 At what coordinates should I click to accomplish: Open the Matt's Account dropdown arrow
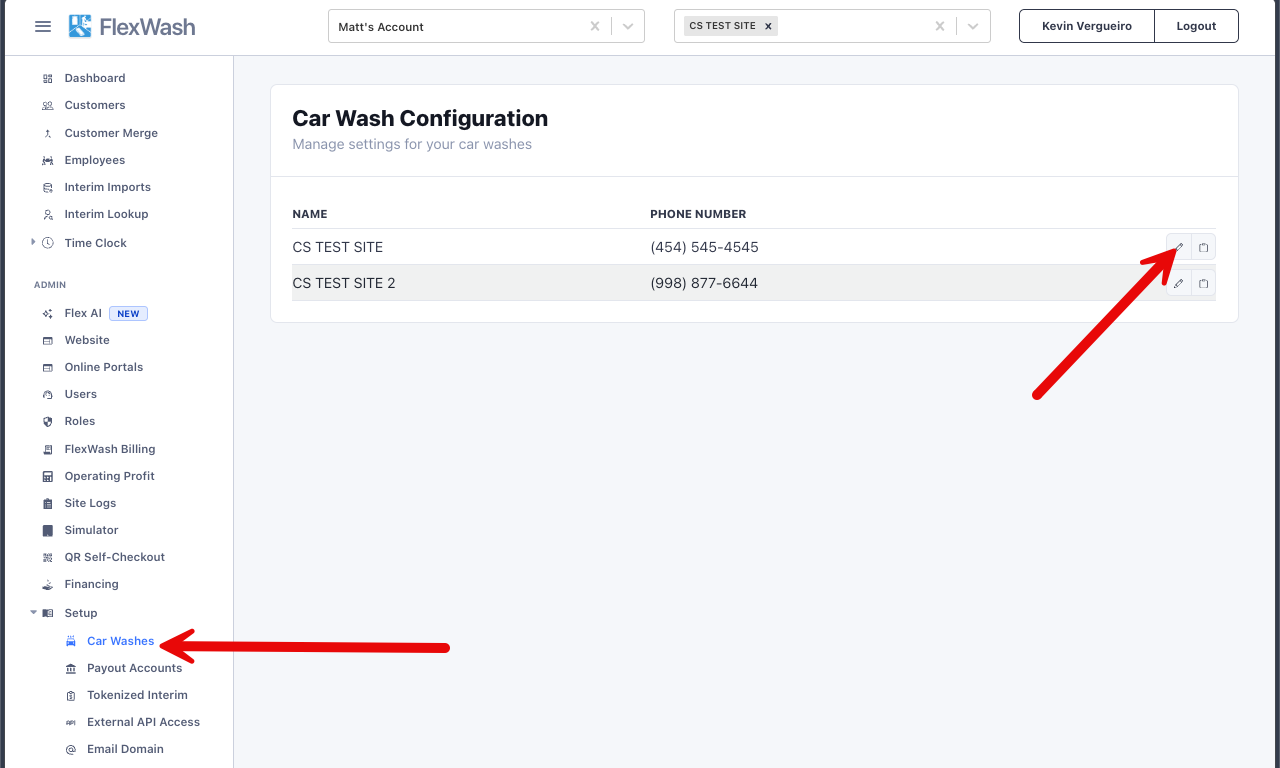628,27
